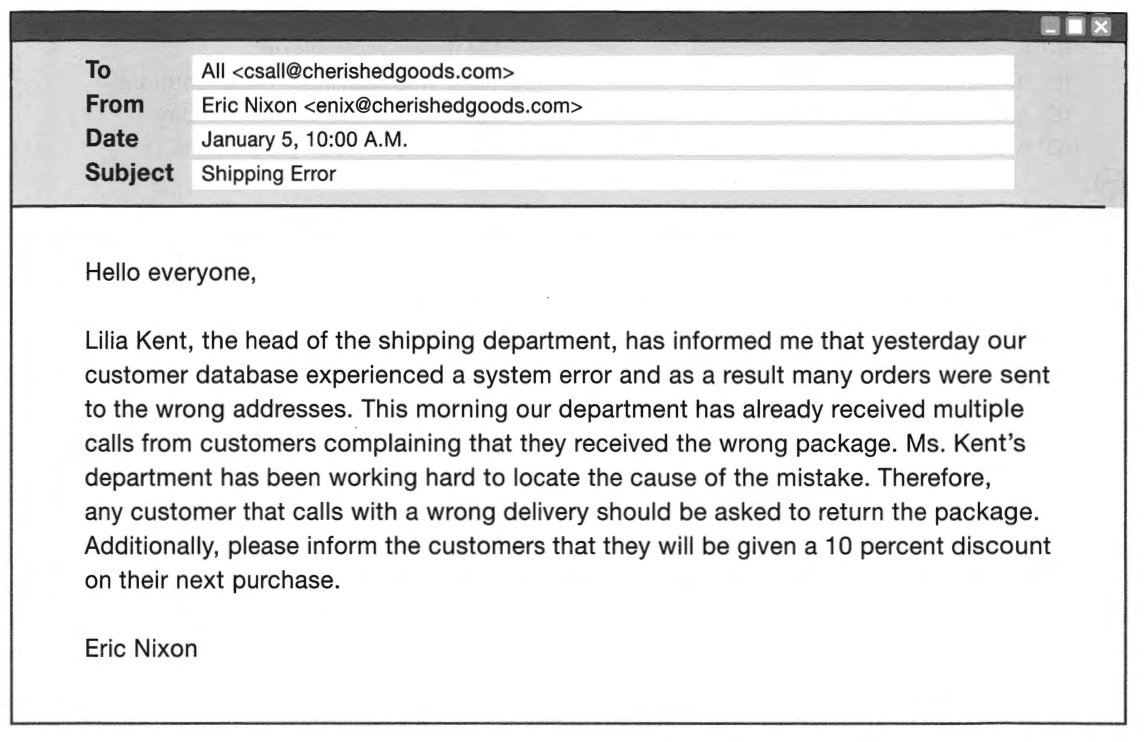Select the Date field showing January 5
The width and height of the screenshot is (1144, 742).
tap(603, 139)
